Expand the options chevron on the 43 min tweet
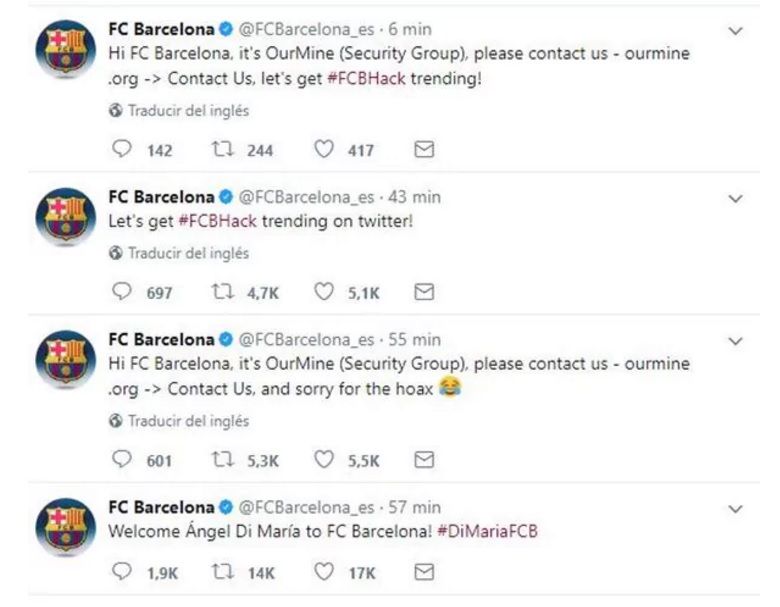 click(735, 199)
